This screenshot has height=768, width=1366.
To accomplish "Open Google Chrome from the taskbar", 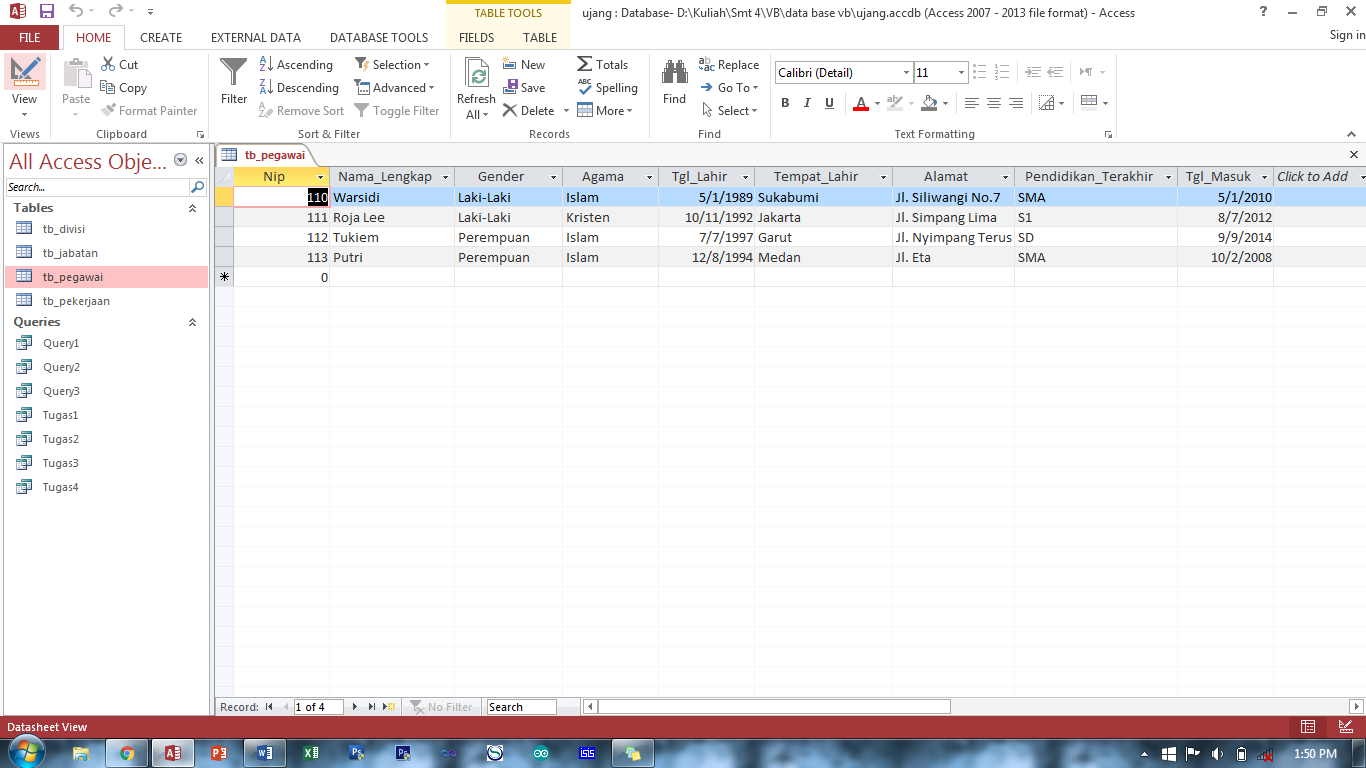I will (127, 753).
